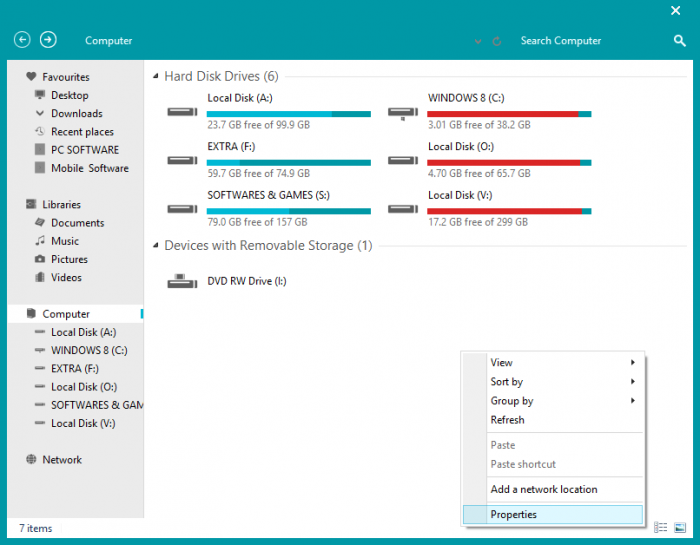Select Local Disk (A:) drive icon in main pane
This screenshot has height=545, width=700.
point(182,112)
